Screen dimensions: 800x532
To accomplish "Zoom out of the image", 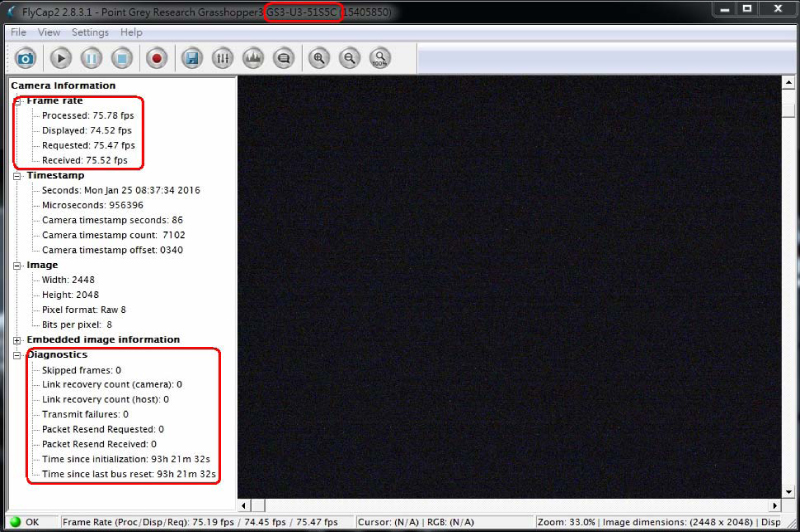I will pyautogui.click(x=349, y=58).
